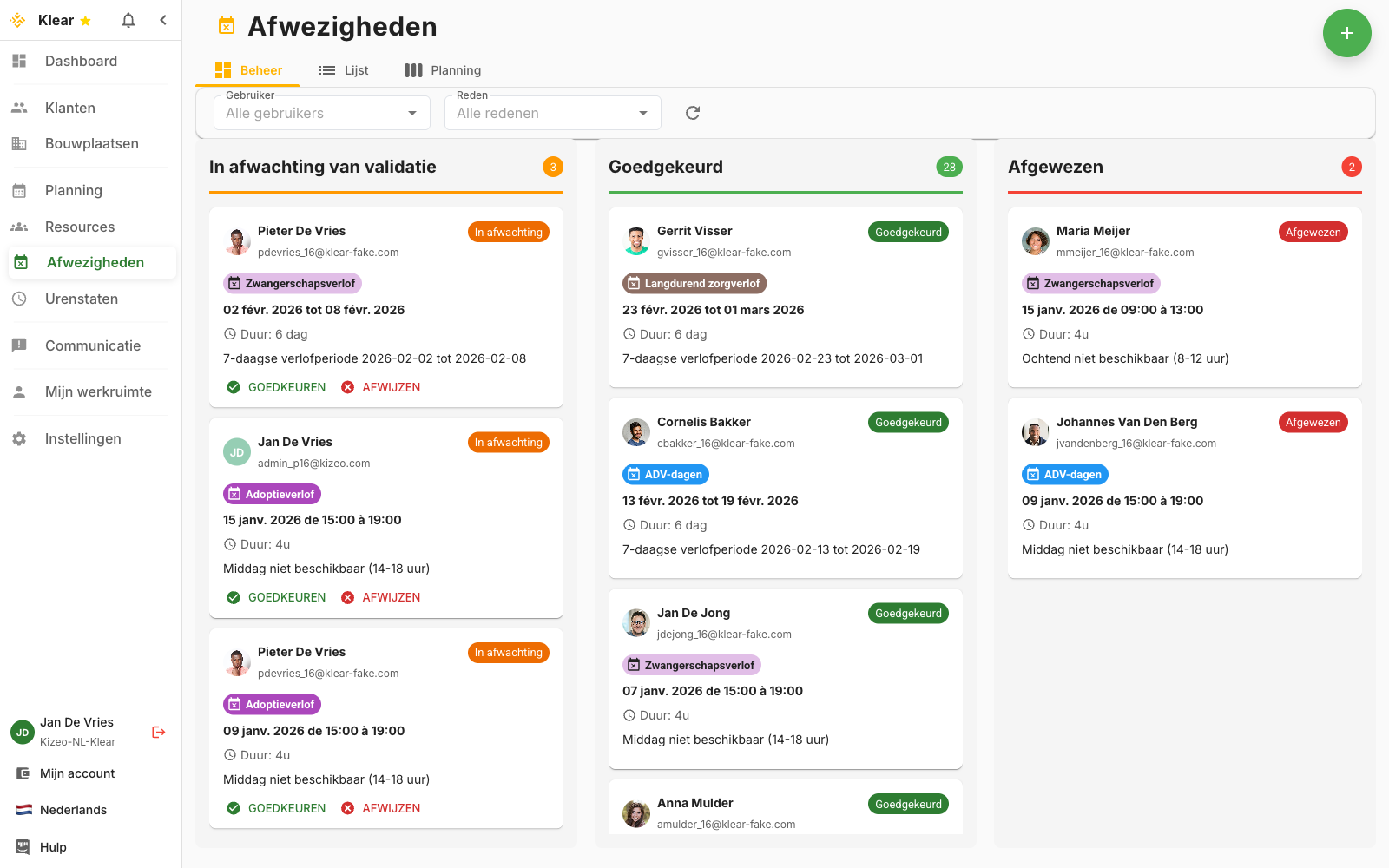Click the notification bell icon
Viewport: 1389px width, 868px height.
pos(128,19)
